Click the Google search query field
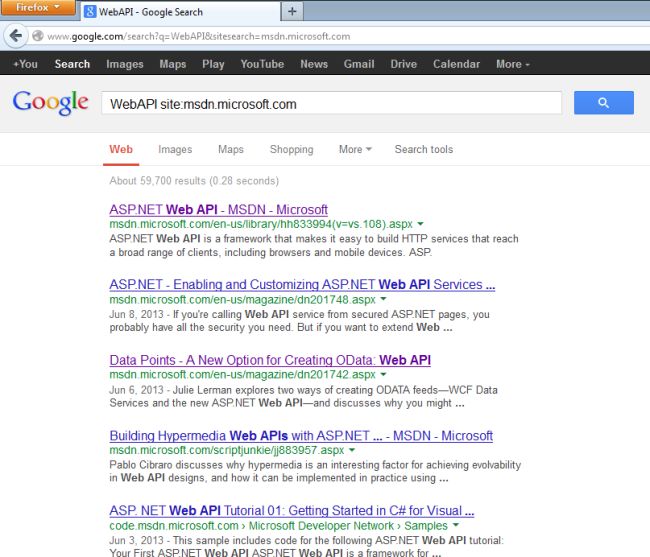This screenshot has height=557, width=650. 332,103
